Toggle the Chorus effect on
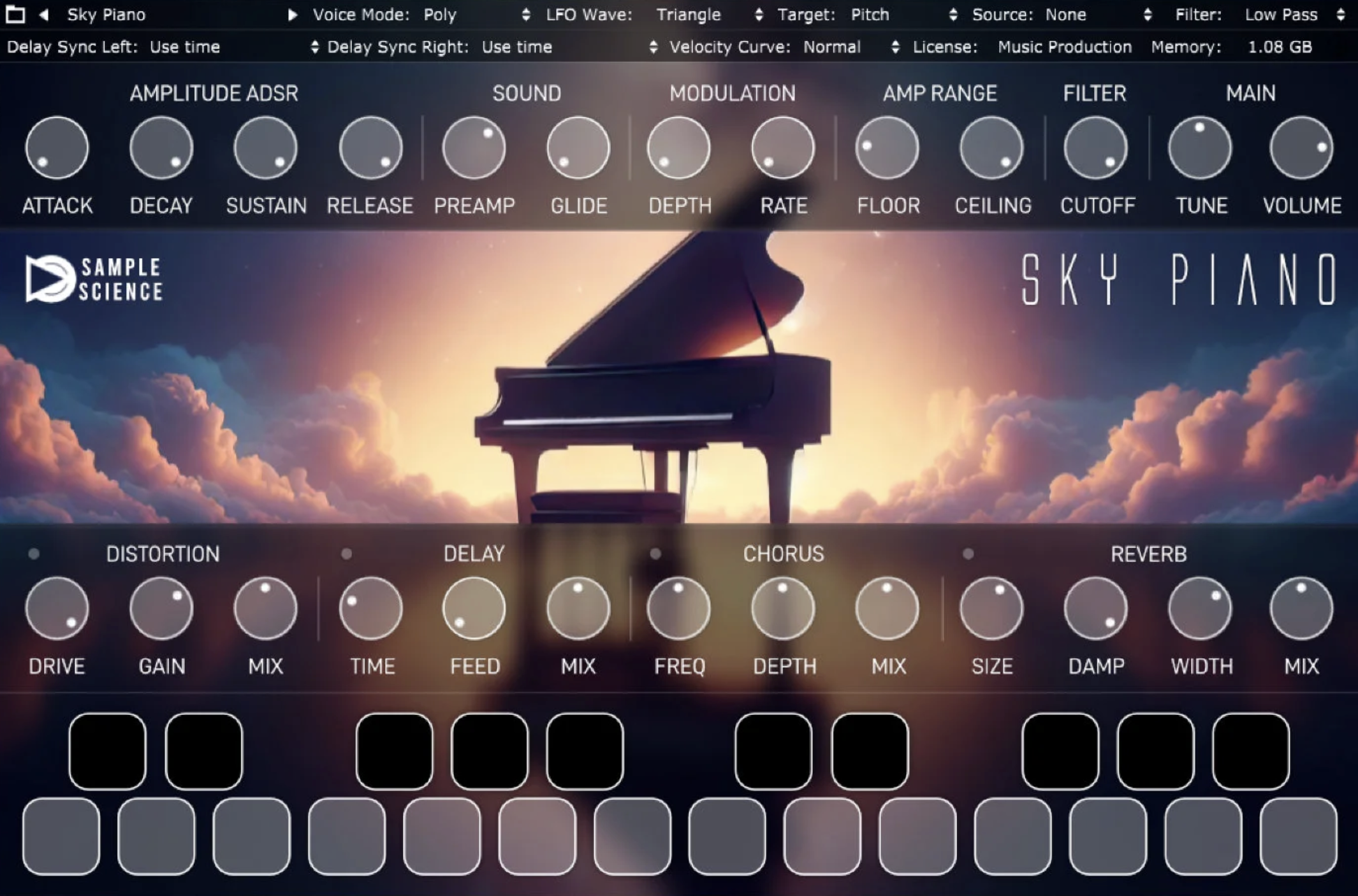 656,554
